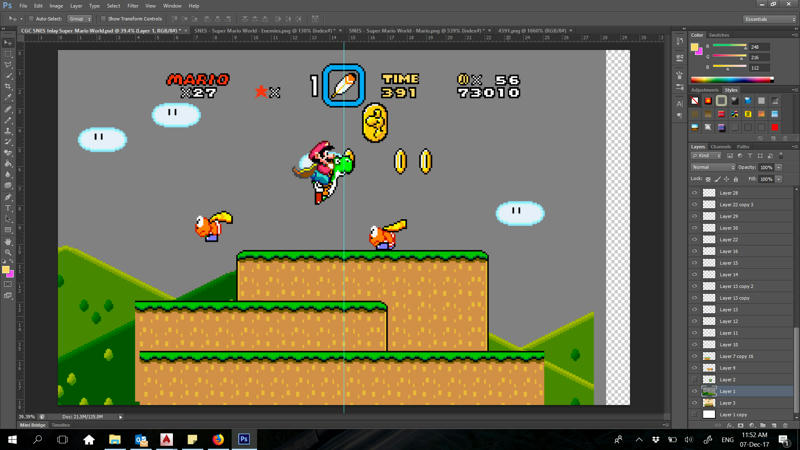This screenshot has width=800, height=450.
Task: Open the Essentials workspace dropdown
Action: (x=769, y=18)
